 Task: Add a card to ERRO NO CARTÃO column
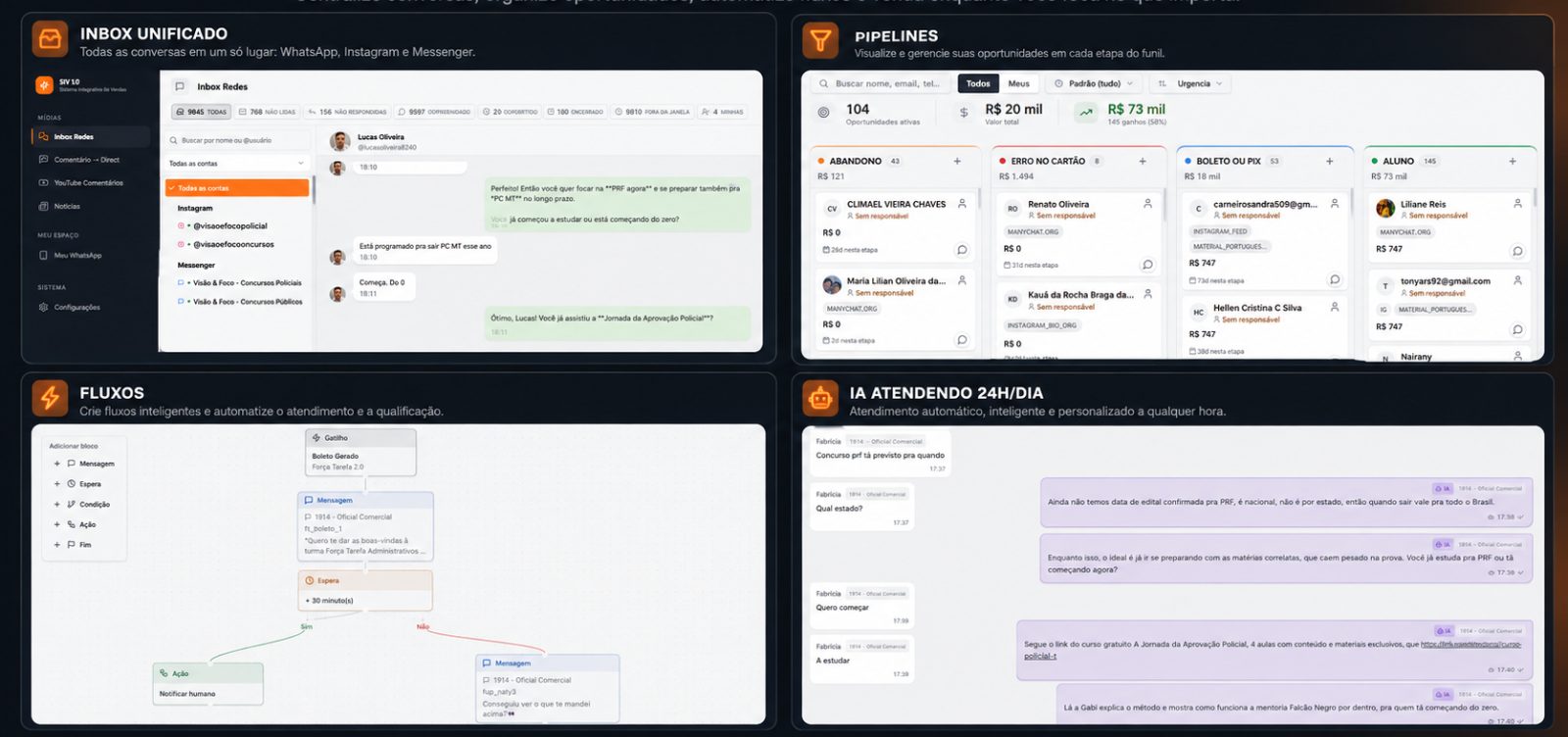pyautogui.click(x=1143, y=162)
